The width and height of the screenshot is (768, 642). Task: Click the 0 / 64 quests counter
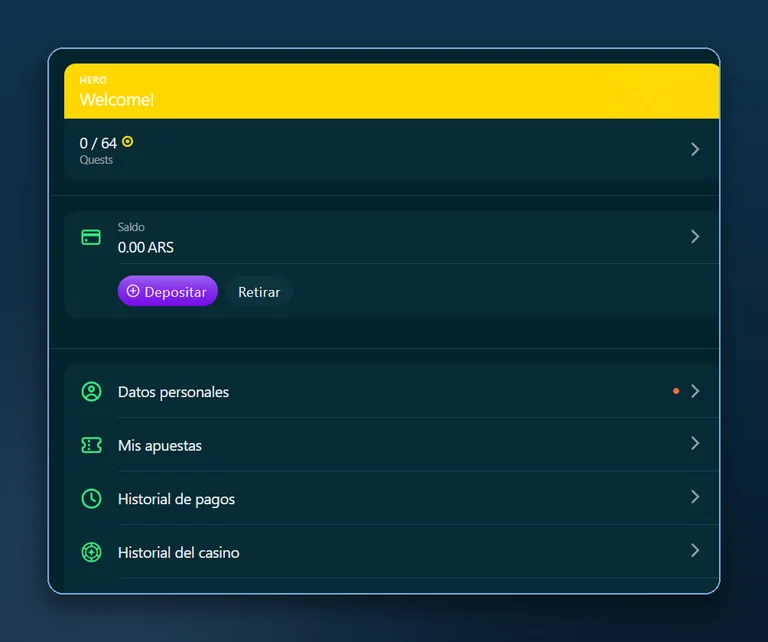point(98,143)
